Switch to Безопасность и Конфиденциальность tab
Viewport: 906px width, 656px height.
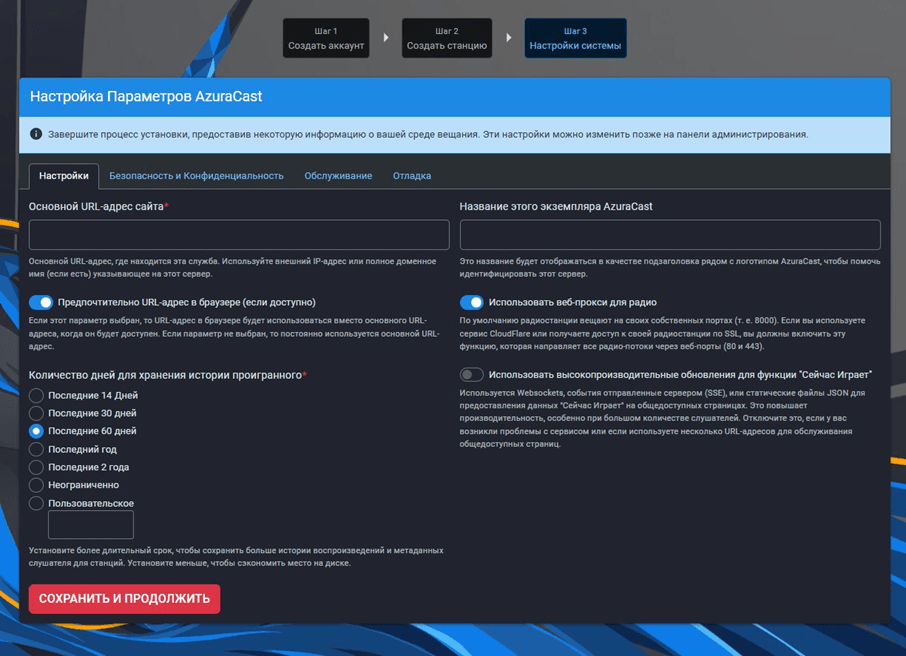coord(196,176)
